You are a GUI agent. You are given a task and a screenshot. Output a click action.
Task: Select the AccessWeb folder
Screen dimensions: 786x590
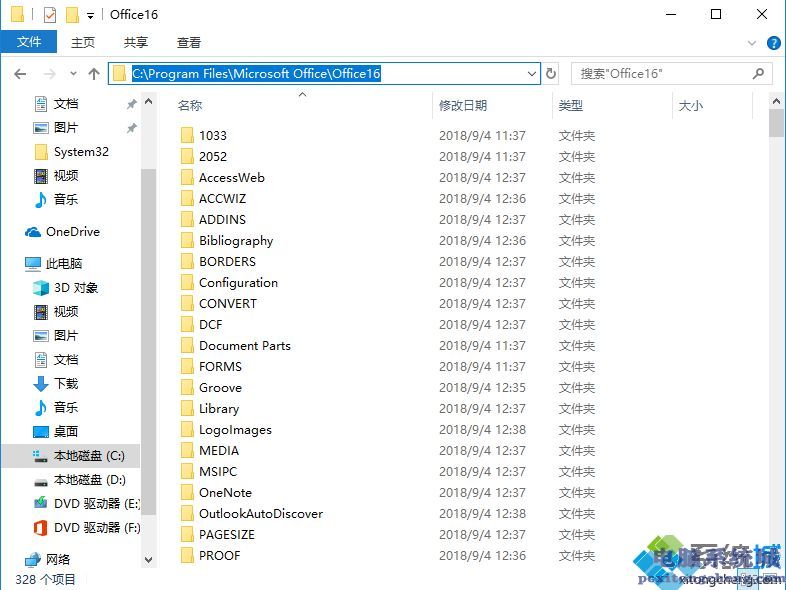point(232,177)
